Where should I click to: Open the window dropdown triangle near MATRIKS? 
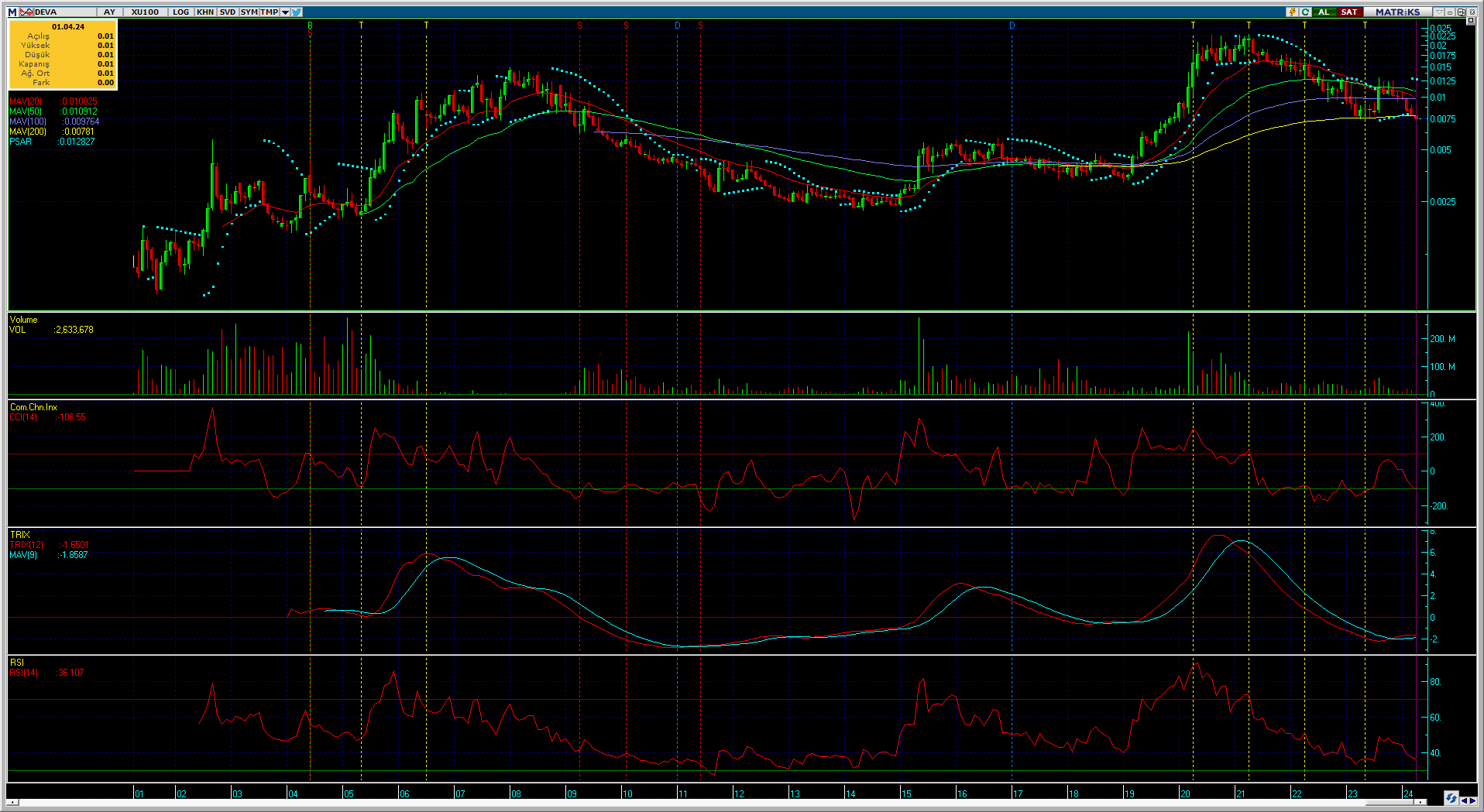click(1439, 12)
